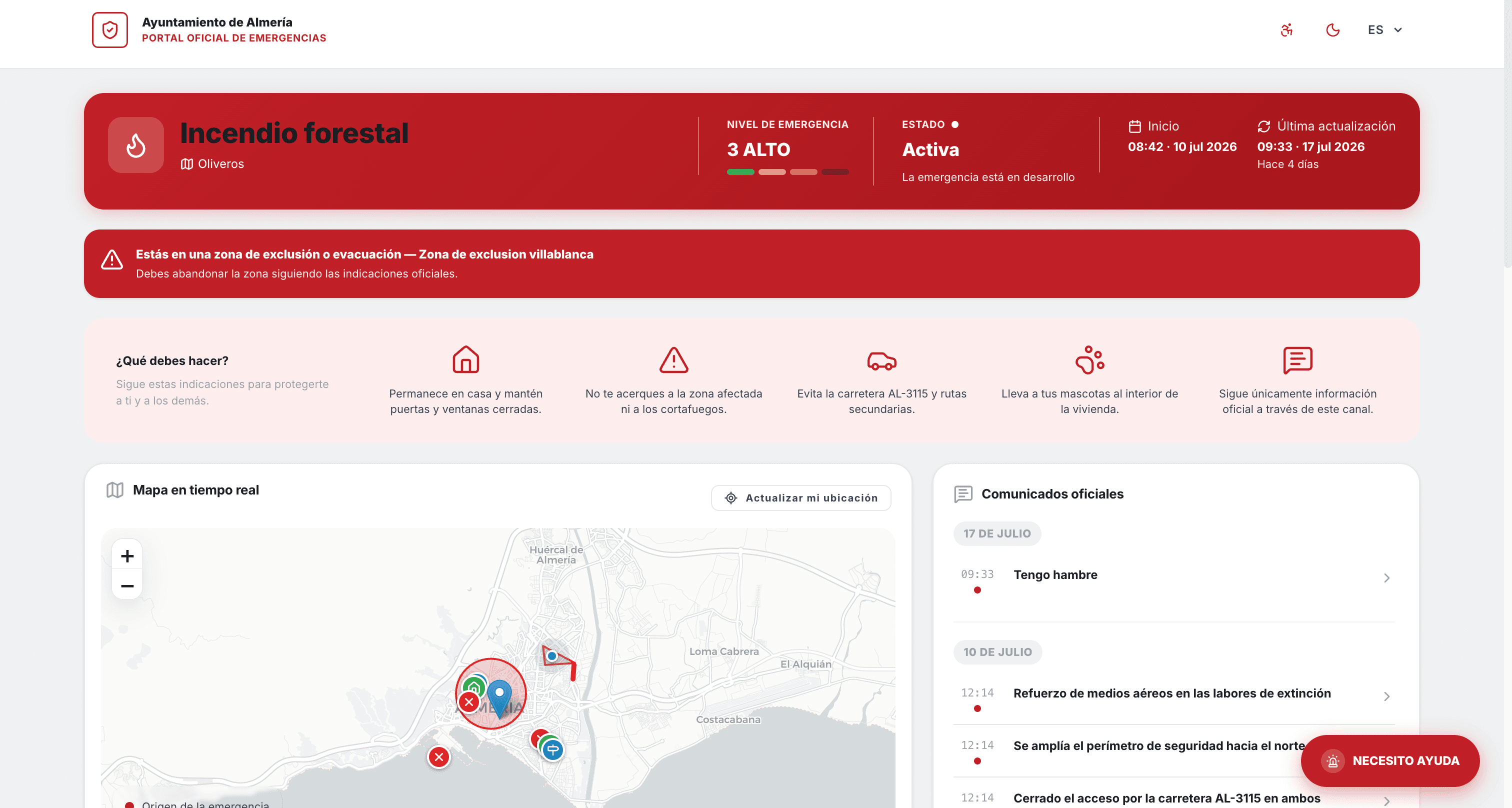Click the house icon for Permanece en casa
1512x808 pixels.
(x=465, y=359)
